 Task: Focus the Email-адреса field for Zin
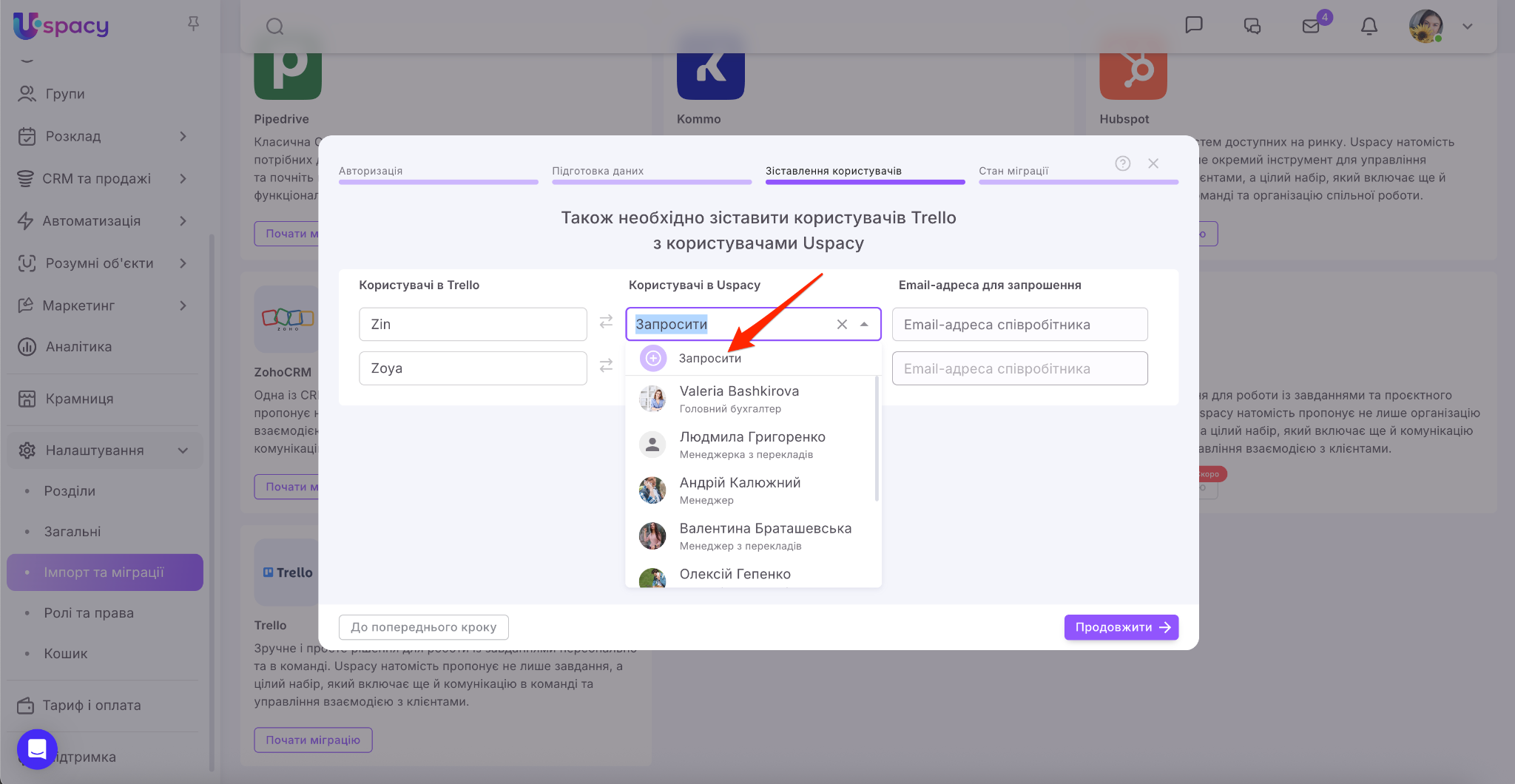1019,324
